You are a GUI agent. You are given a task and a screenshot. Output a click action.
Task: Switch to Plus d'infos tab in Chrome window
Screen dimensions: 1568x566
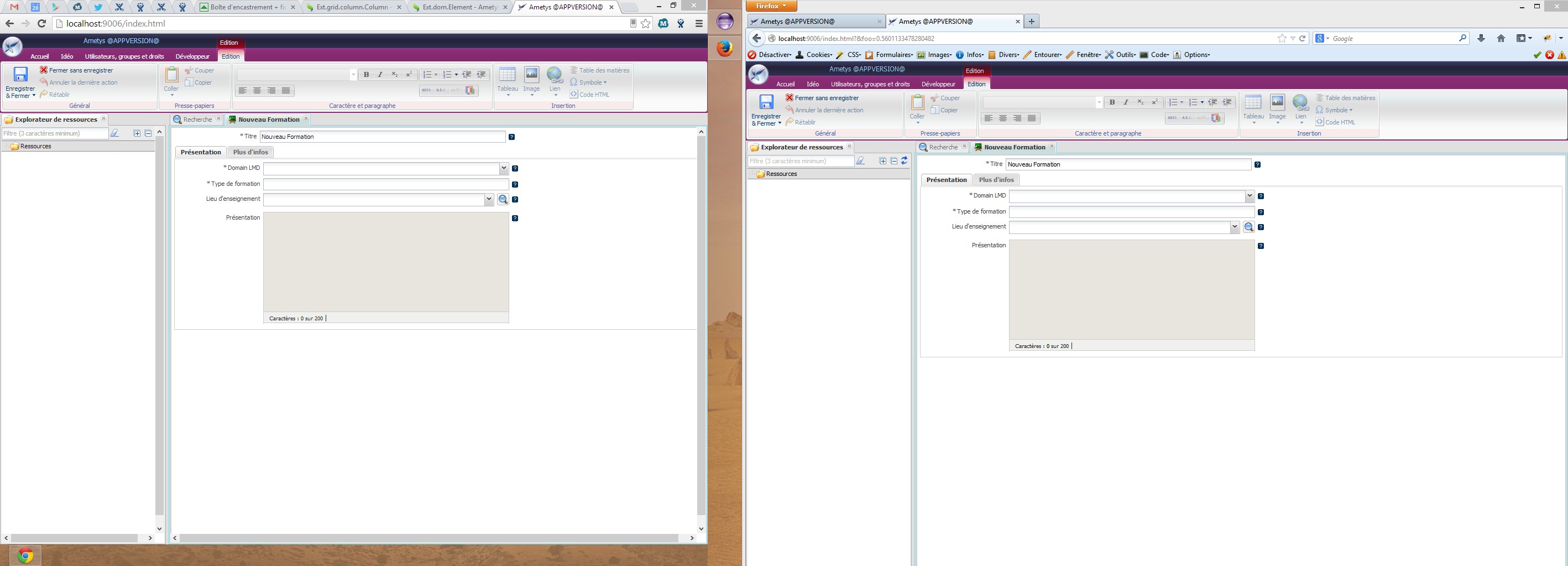250,152
